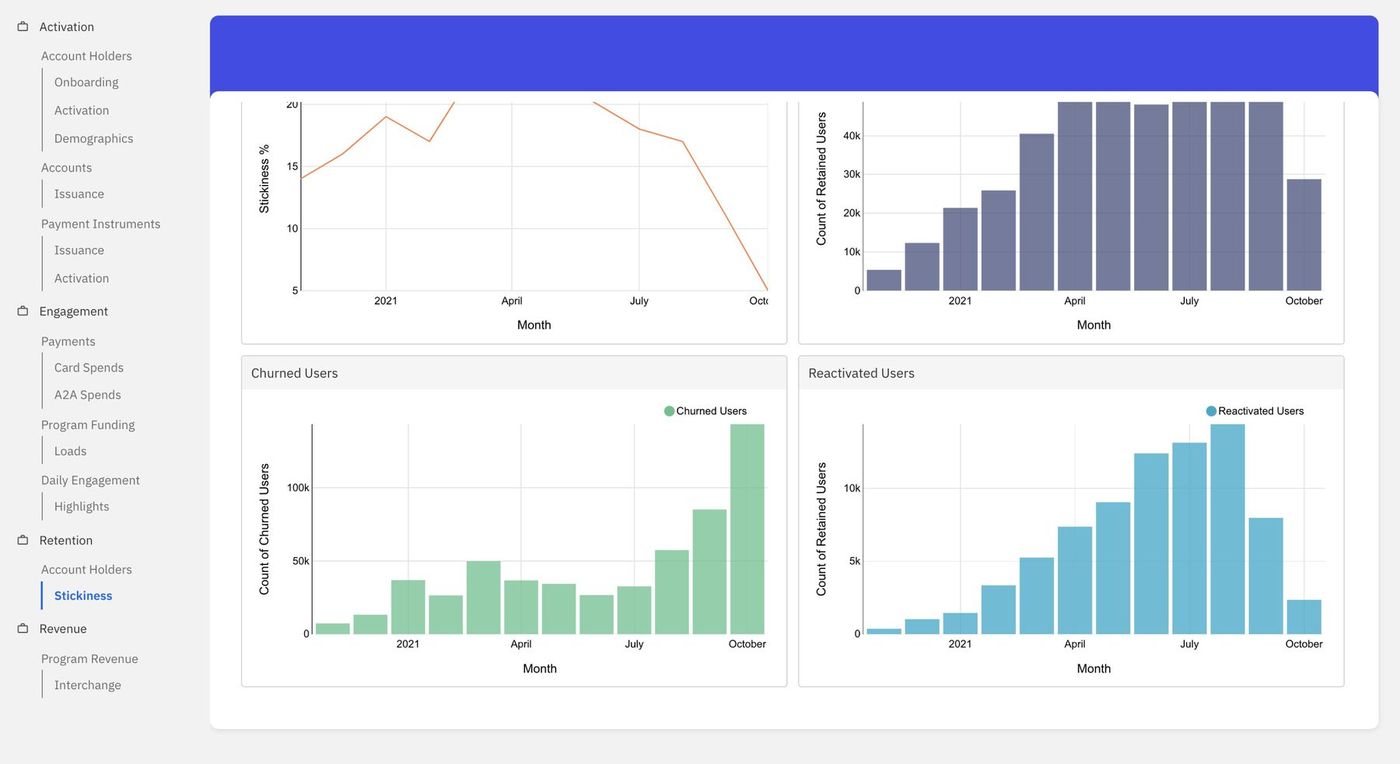Open the A2A Spends page
Screen dimensions: 1400x764
[87, 395]
